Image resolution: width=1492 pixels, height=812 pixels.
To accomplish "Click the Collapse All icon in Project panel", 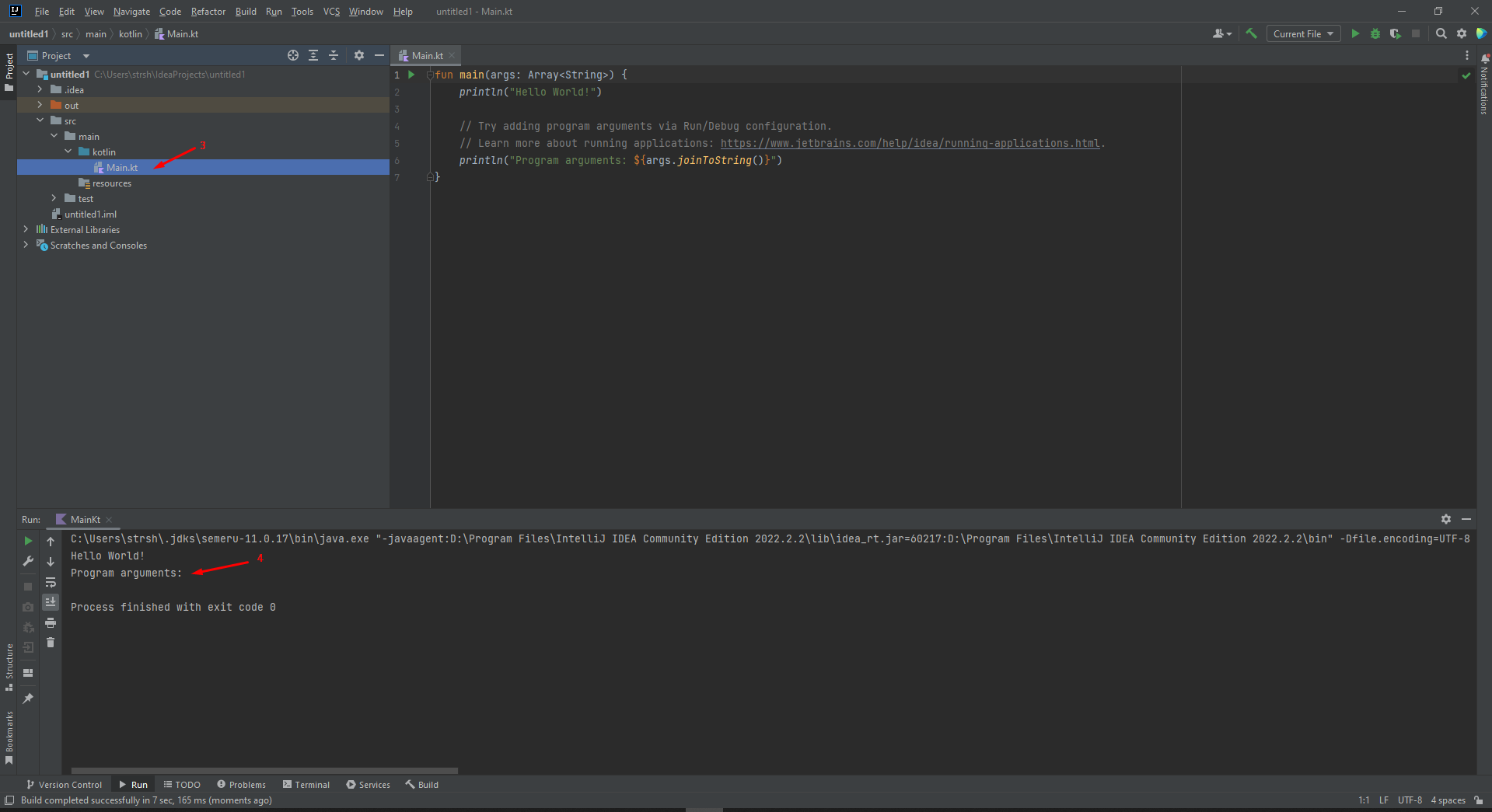I will tap(334, 55).
